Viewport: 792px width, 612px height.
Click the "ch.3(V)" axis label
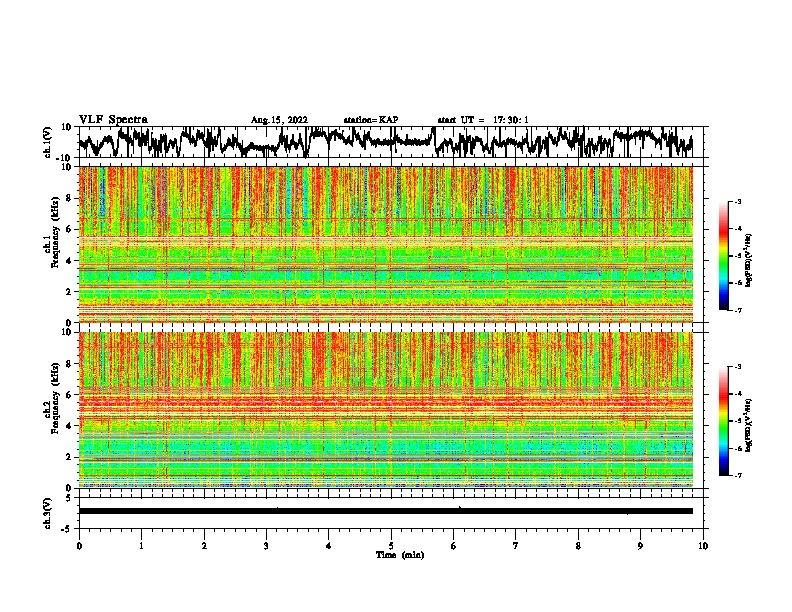(x=48, y=514)
